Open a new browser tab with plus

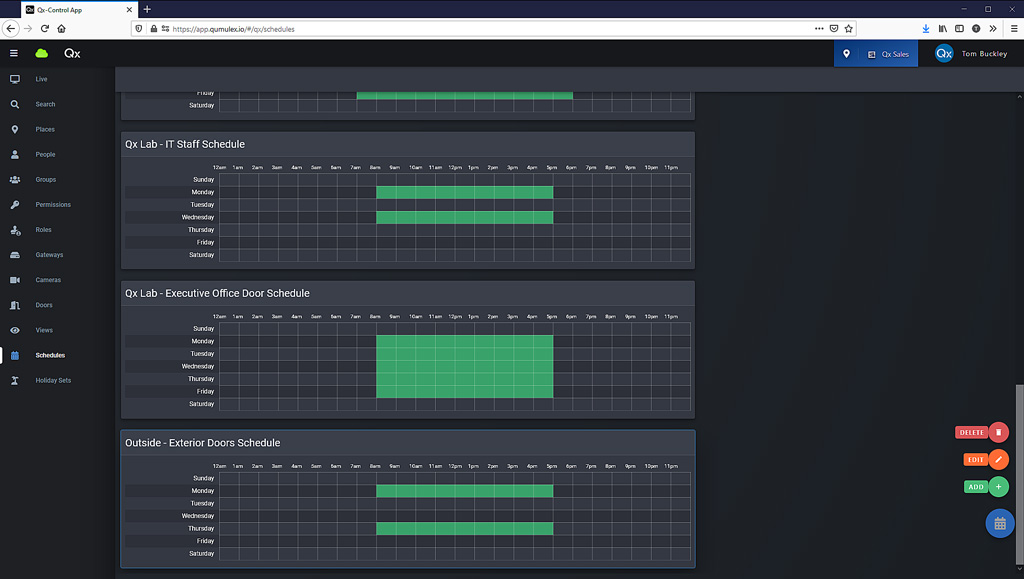(x=147, y=9)
